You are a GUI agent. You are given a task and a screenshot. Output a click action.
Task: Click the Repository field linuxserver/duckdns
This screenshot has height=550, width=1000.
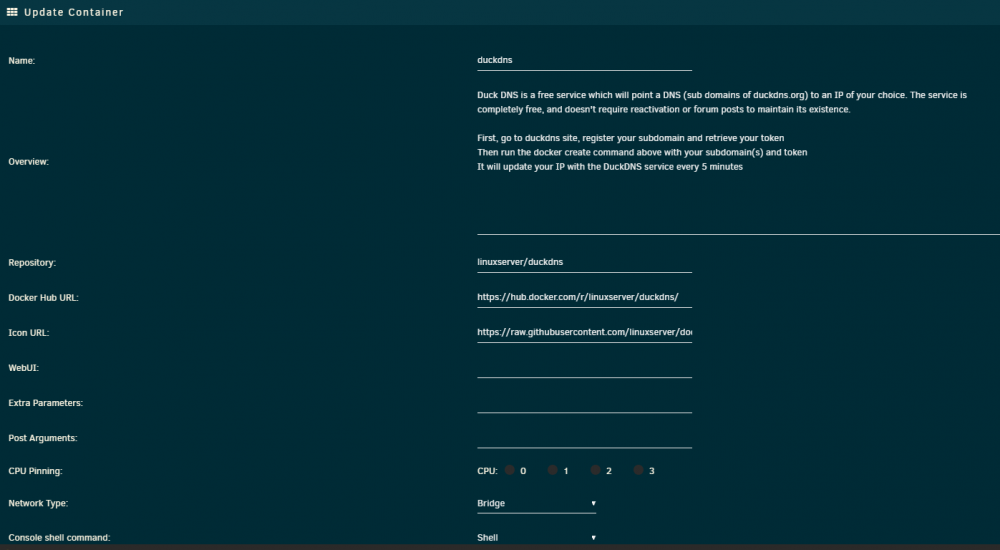[x=584, y=262]
